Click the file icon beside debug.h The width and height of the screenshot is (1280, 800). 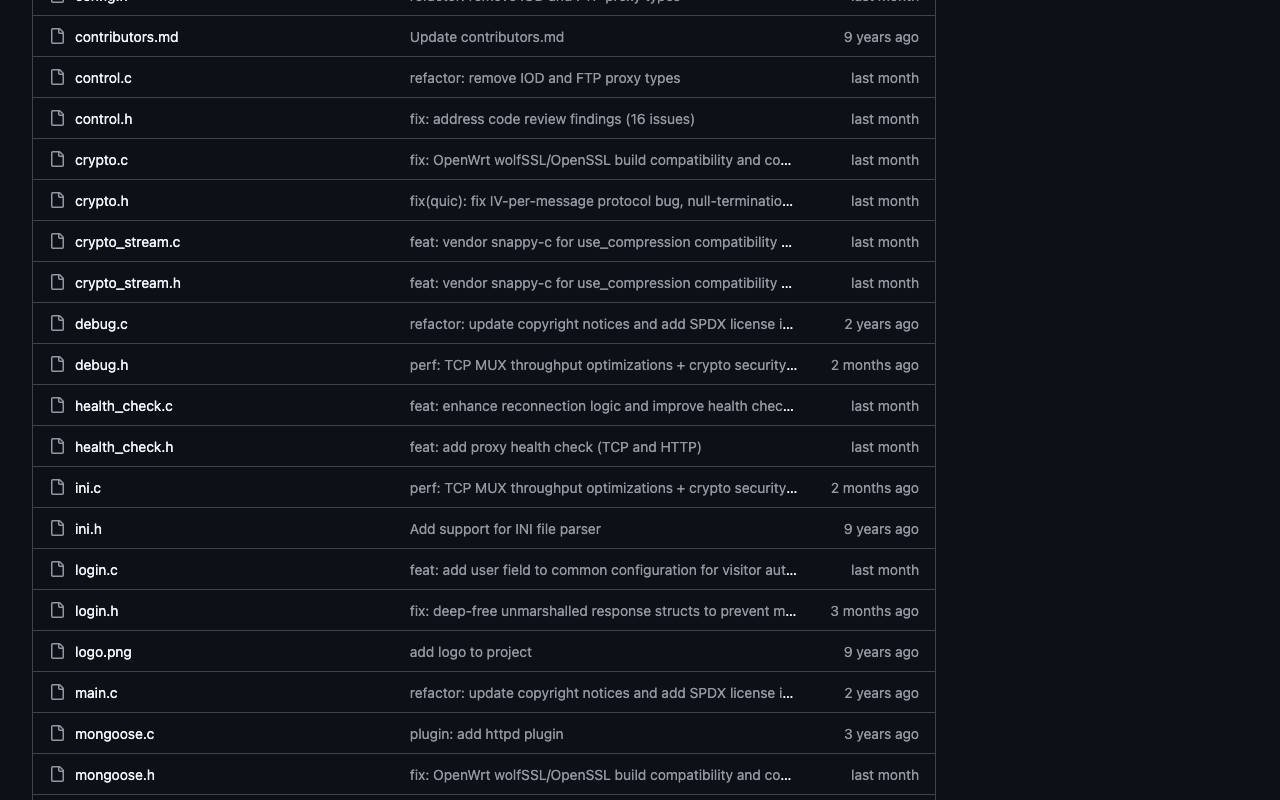point(58,365)
